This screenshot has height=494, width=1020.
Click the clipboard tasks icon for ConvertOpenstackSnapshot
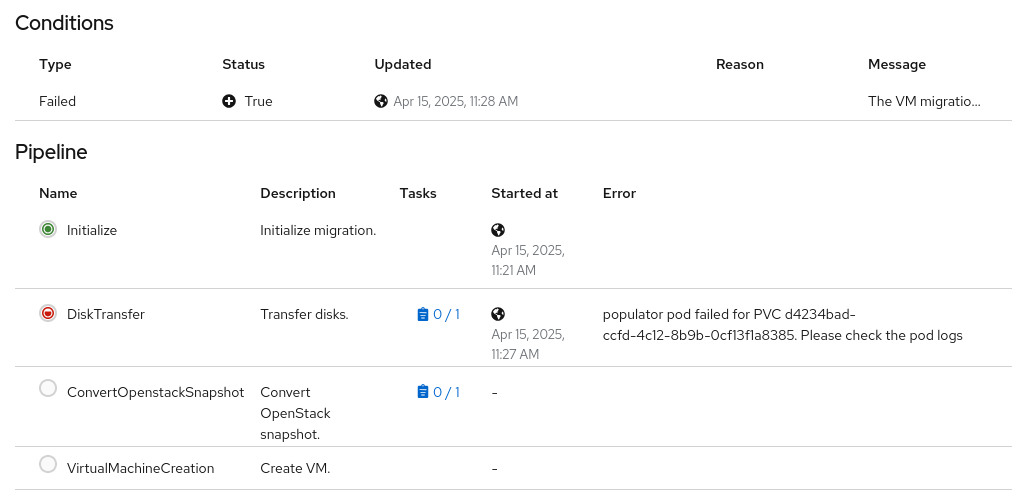coord(422,391)
